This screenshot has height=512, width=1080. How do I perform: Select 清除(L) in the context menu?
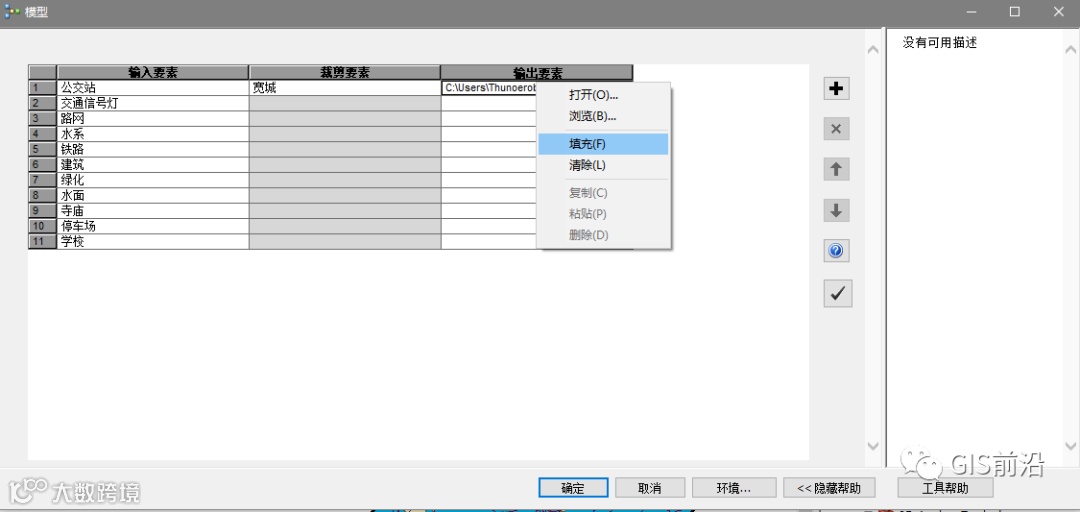point(603,165)
